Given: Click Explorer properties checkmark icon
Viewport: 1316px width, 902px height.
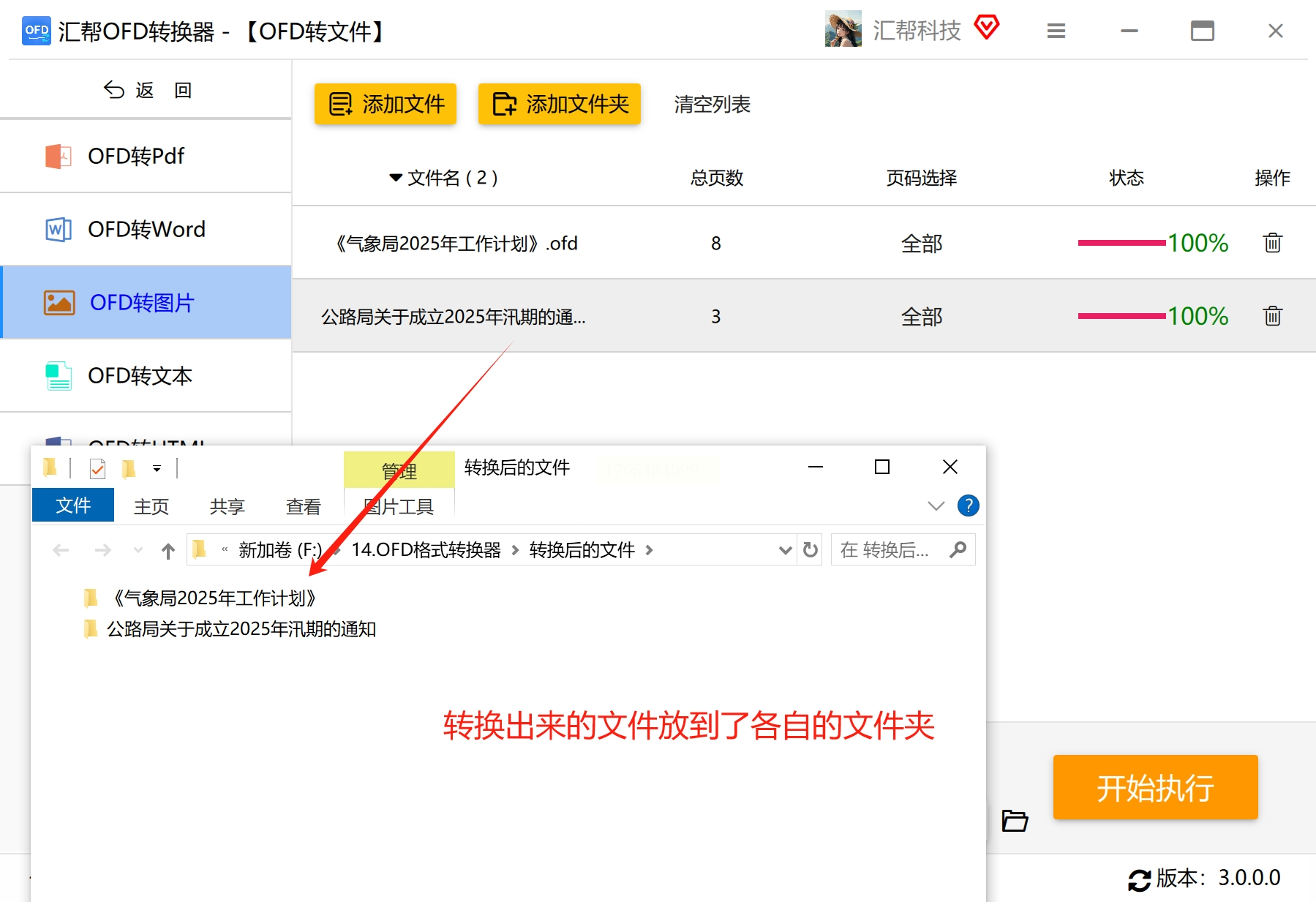Looking at the screenshot, I should pos(97,468).
